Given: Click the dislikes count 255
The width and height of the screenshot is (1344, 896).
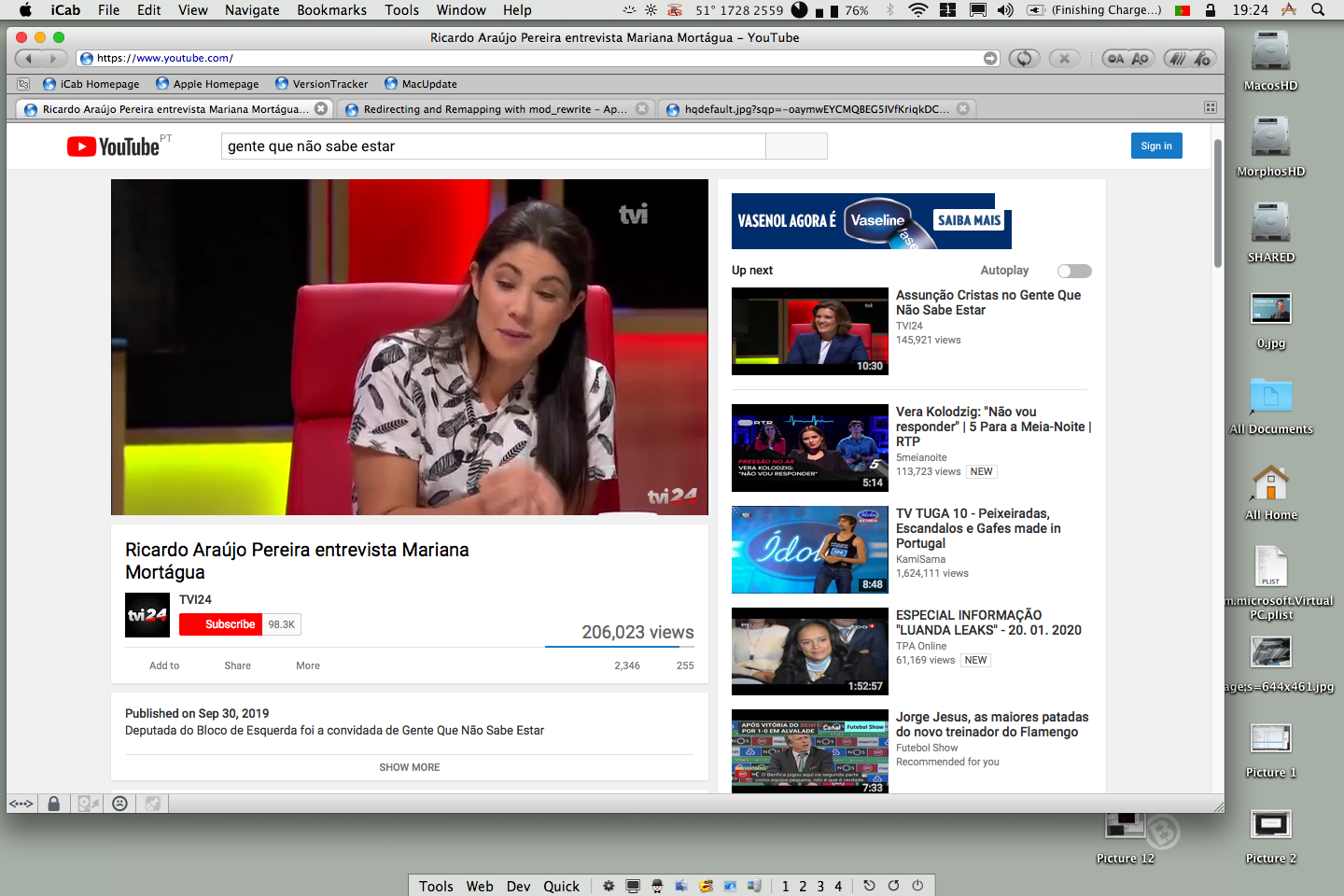Looking at the screenshot, I should [x=685, y=665].
